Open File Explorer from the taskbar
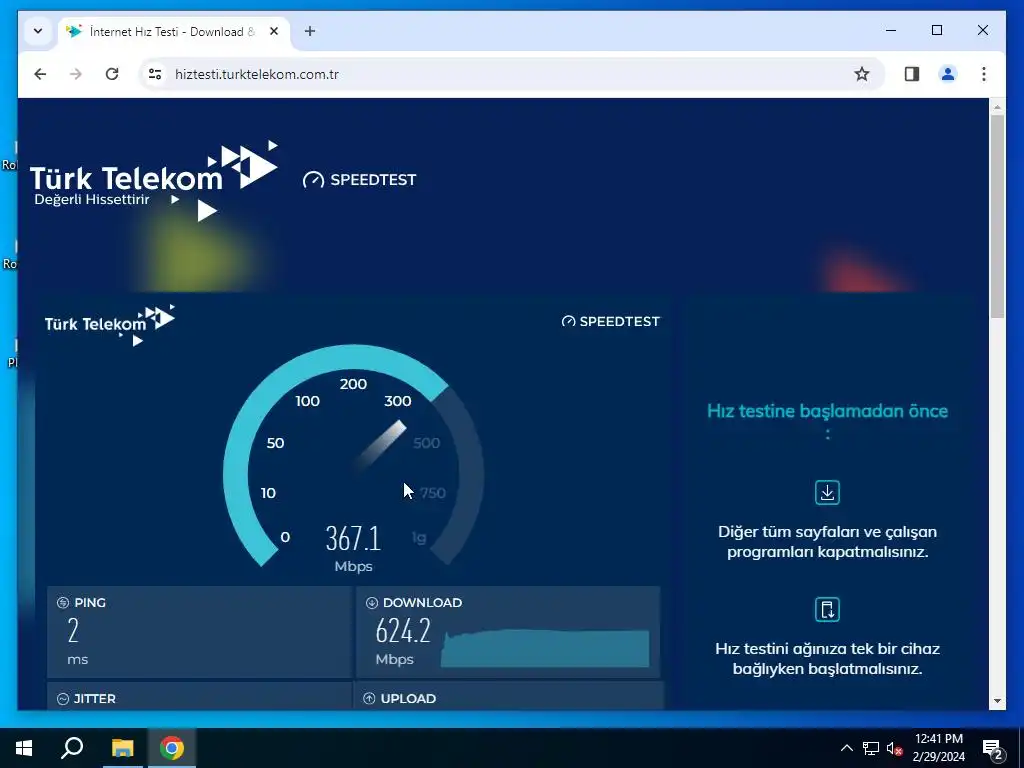 pyautogui.click(x=122, y=748)
